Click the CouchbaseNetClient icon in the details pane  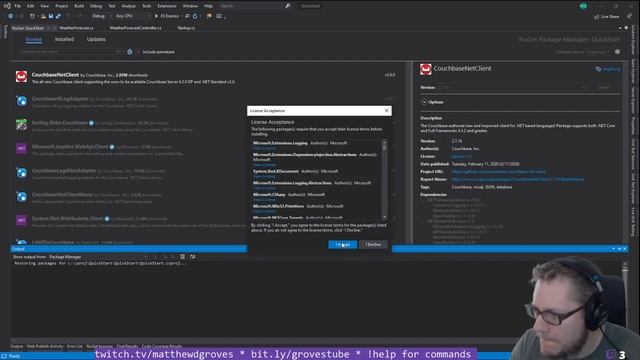[426, 69]
